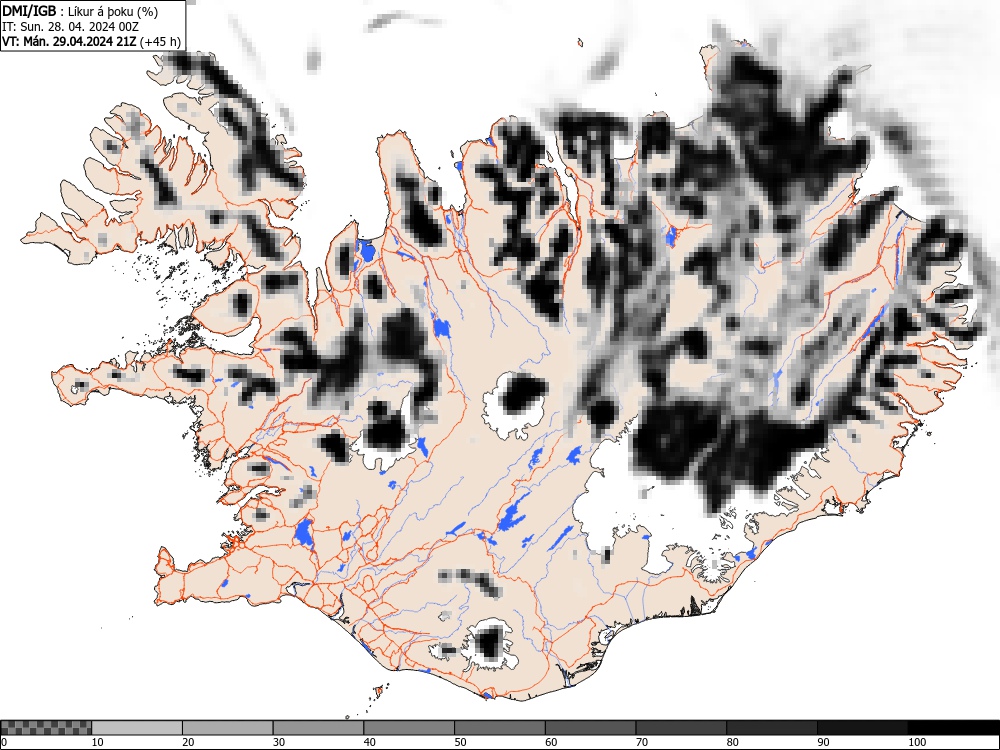Click the 10-20 percent legend swatch

click(137, 728)
